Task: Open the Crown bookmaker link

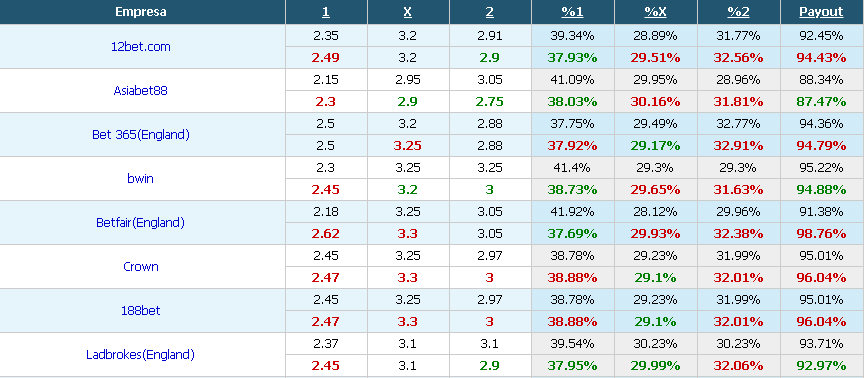Action: pos(141,267)
